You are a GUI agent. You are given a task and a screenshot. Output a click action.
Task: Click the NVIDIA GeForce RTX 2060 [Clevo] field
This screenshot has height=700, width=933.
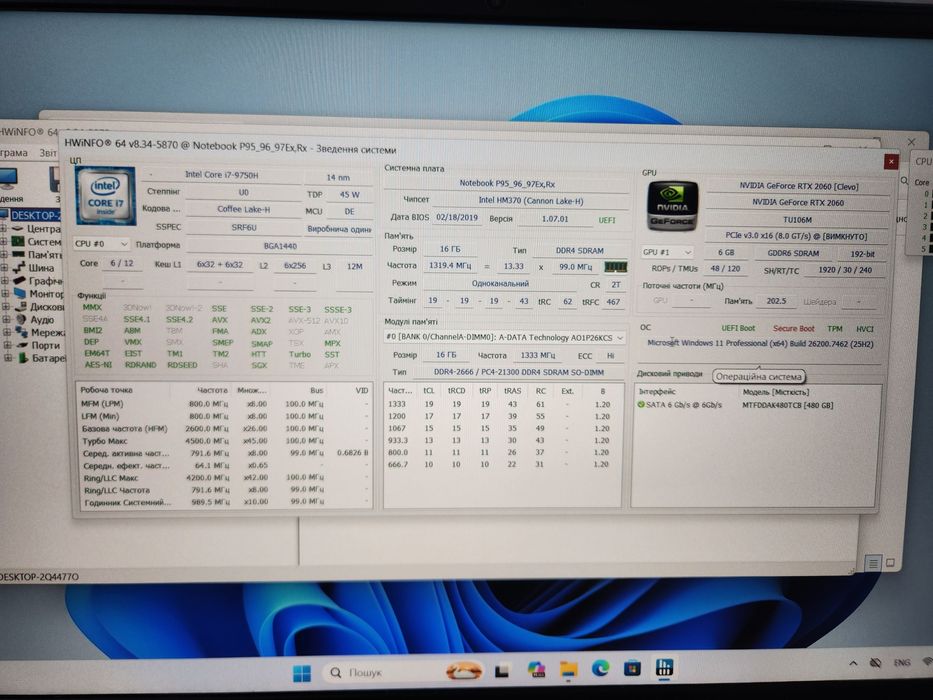tap(799, 186)
